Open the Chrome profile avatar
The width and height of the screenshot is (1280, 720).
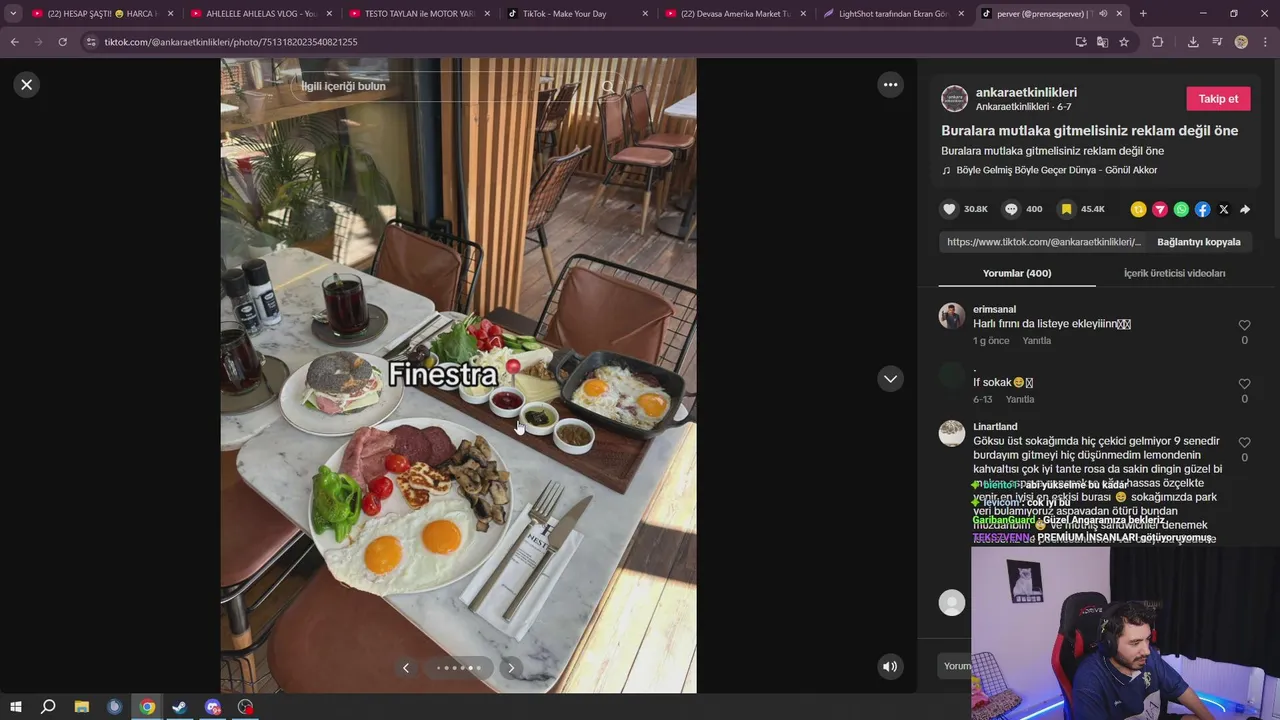(x=1241, y=42)
